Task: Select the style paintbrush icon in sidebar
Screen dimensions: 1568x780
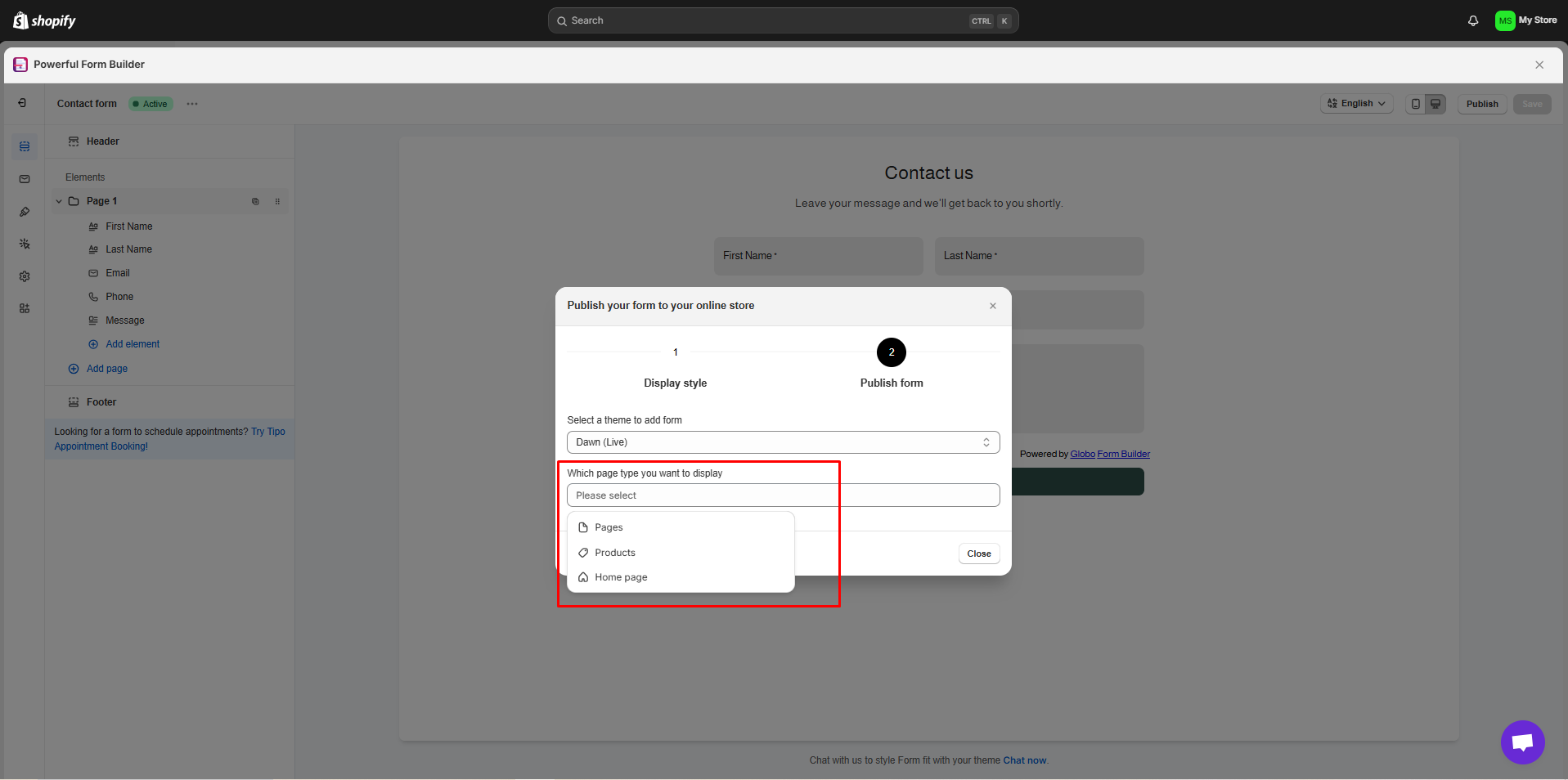Action: tap(24, 212)
